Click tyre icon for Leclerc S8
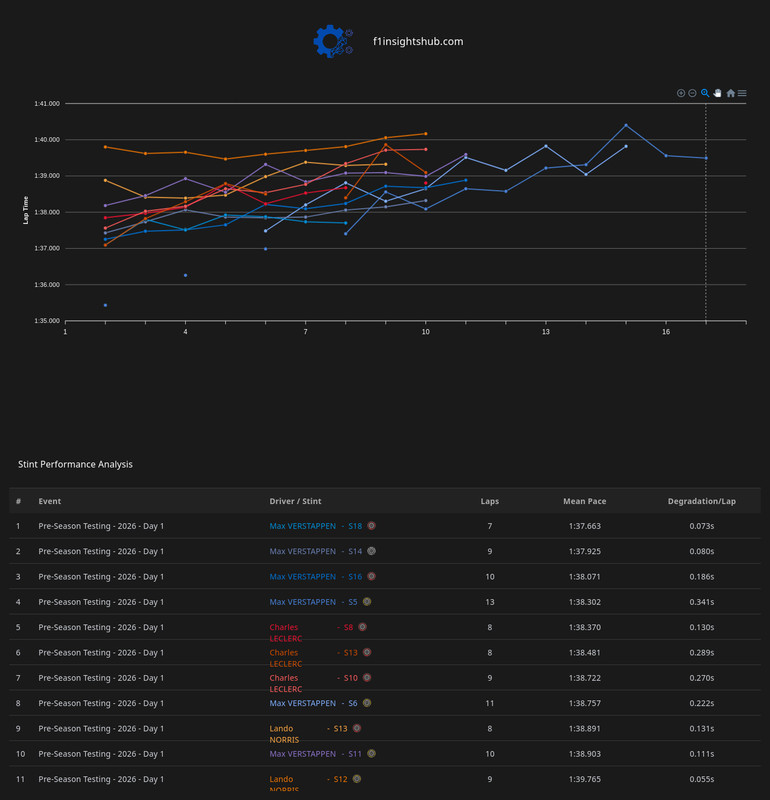Viewport: 770px width, 800px height. (362, 627)
